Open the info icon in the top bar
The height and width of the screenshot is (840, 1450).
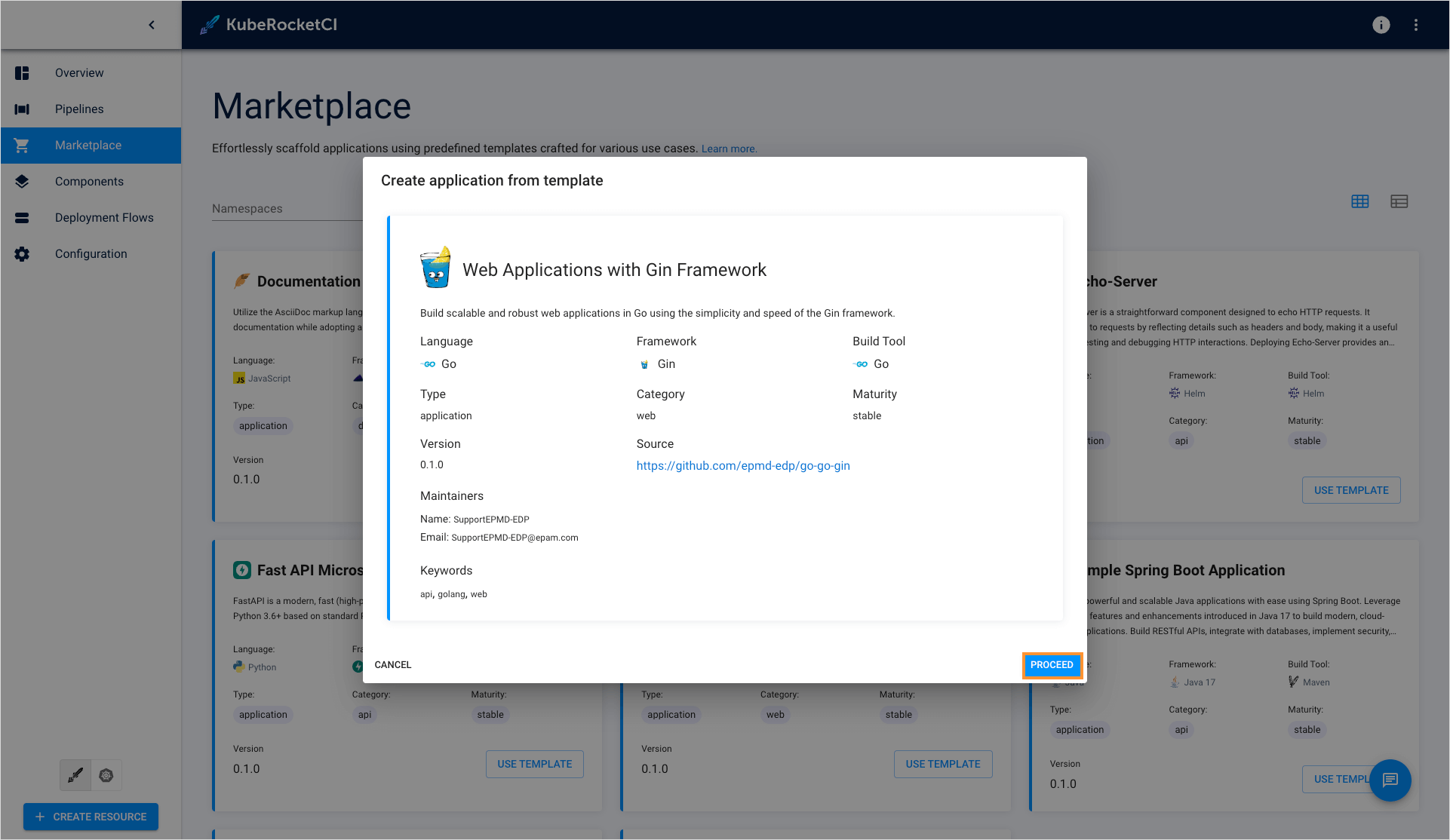click(x=1381, y=24)
